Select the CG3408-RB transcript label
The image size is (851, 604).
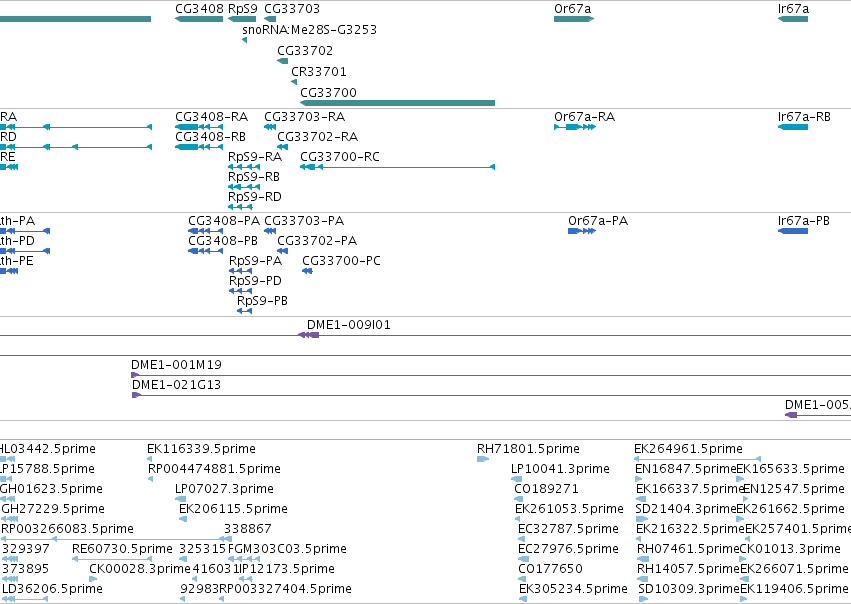coord(210,136)
